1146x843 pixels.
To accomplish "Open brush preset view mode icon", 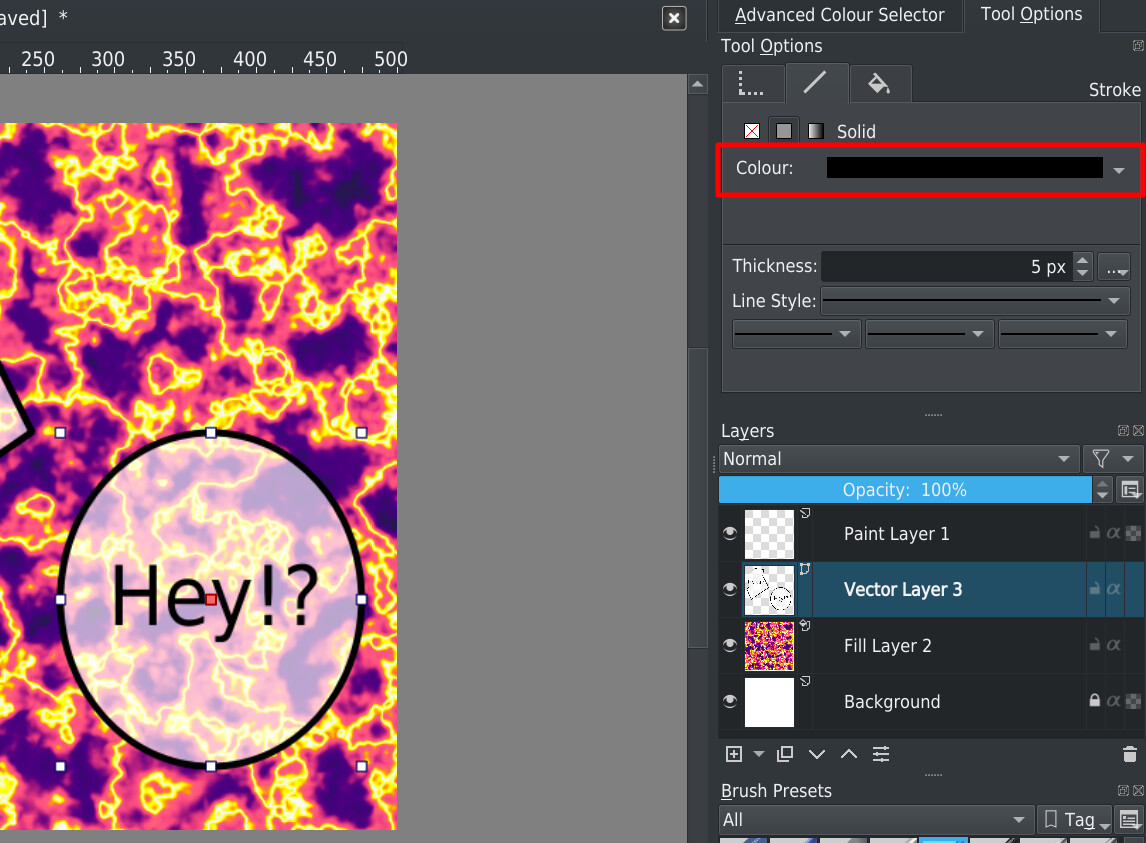I will (x=1130, y=820).
